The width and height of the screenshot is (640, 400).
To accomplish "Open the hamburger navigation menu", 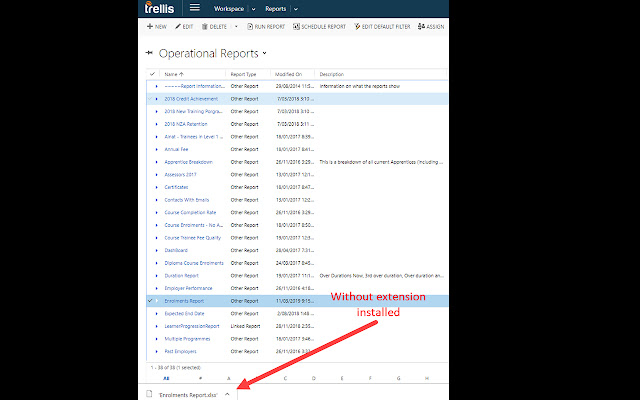I will tap(195, 8).
